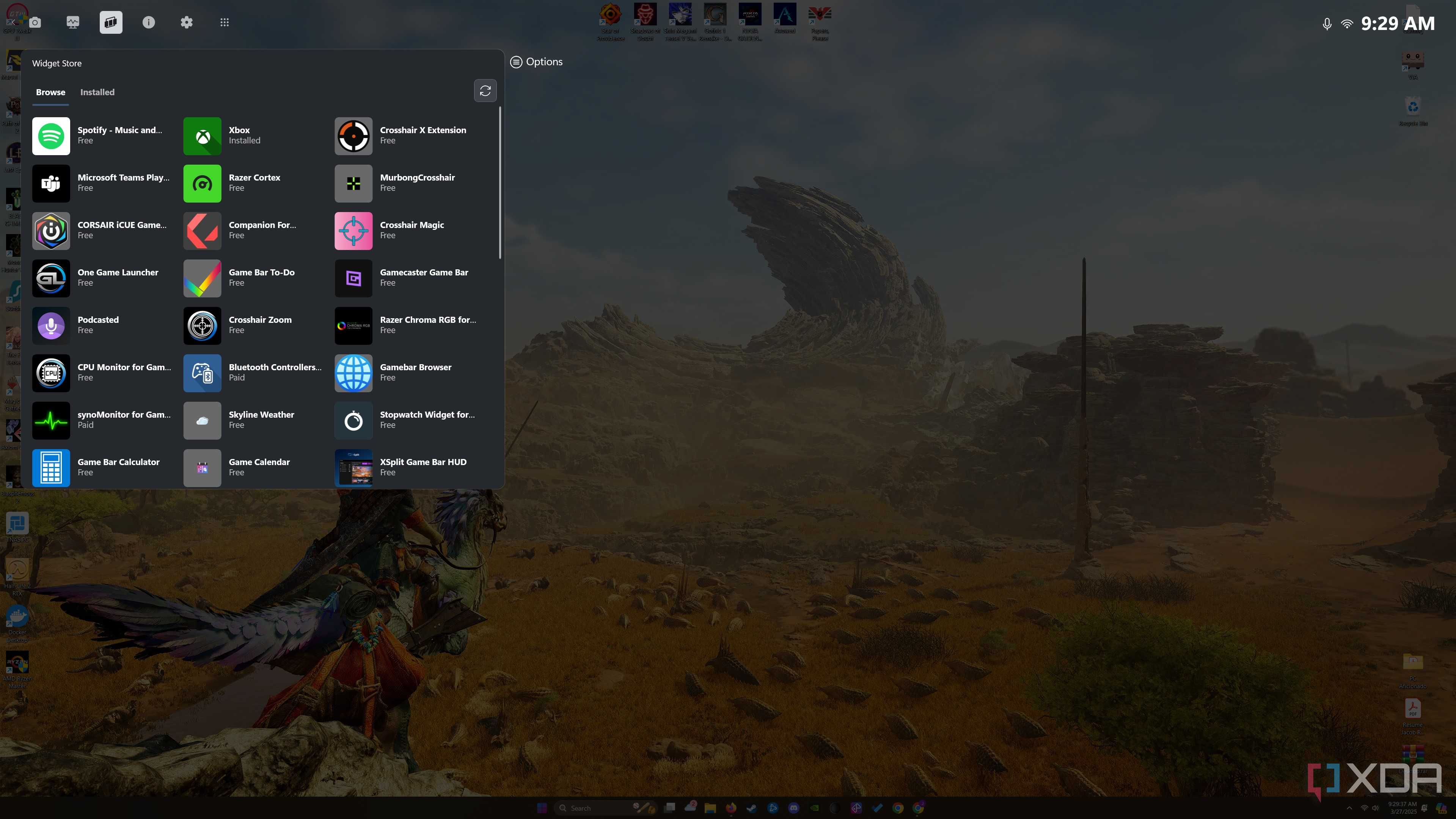Choose the Game Bar Calculator widget
The image size is (1456, 819).
click(102, 467)
